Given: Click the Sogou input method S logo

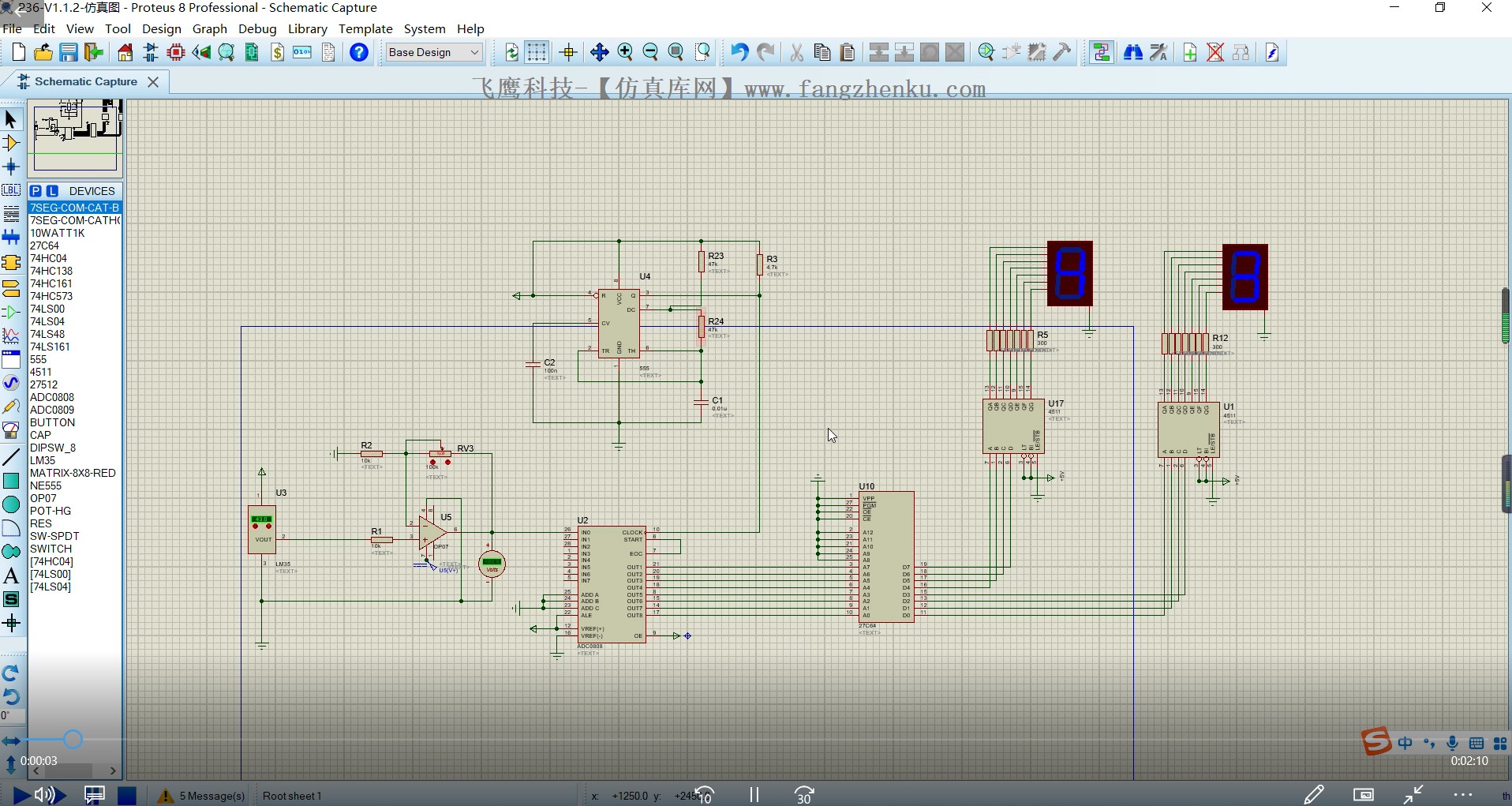Looking at the screenshot, I should click(x=1375, y=741).
